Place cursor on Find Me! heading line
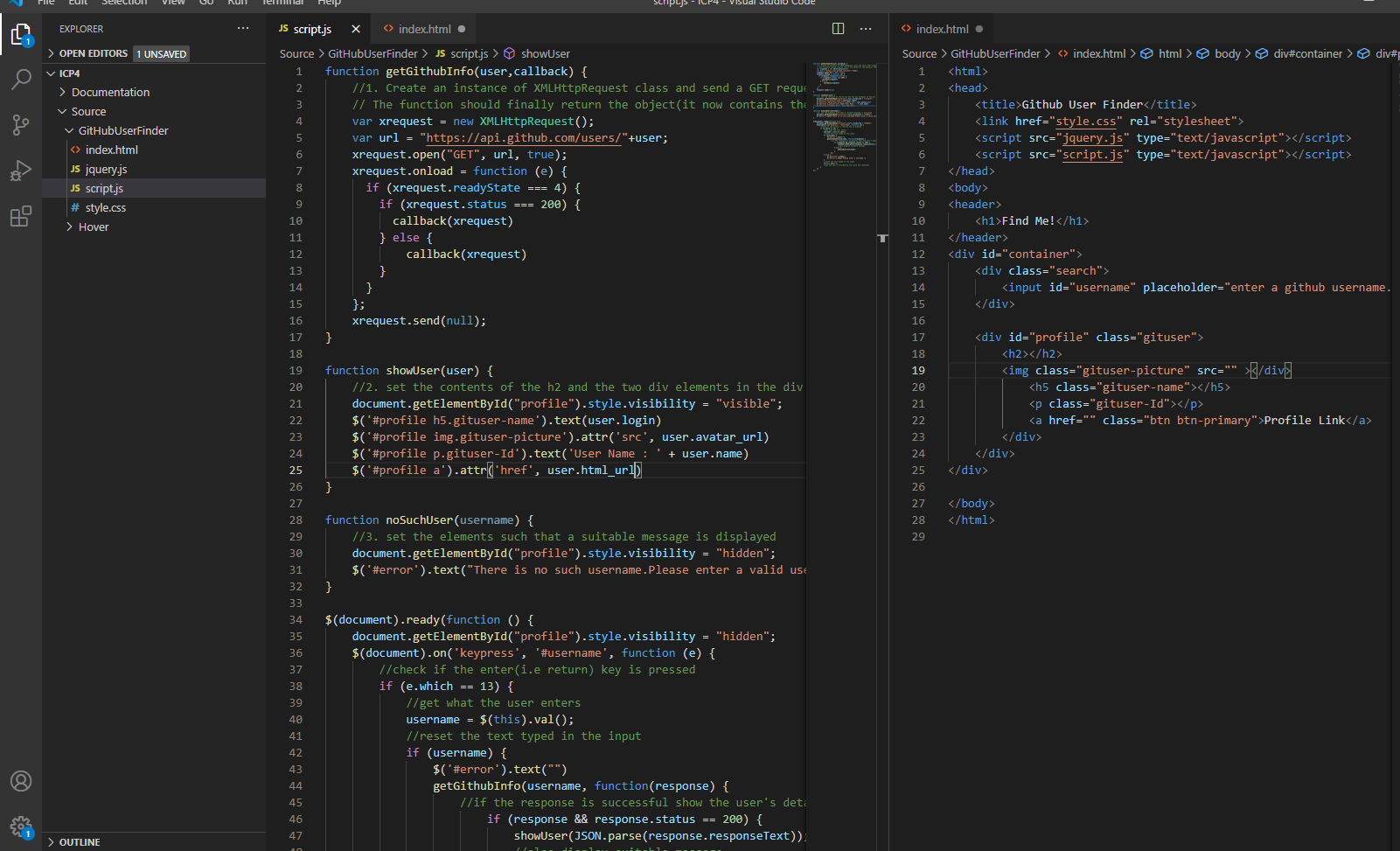Image resolution: width=1400 pixels, height=851 pixels. pyautogui.click(x=1032, y=220)
